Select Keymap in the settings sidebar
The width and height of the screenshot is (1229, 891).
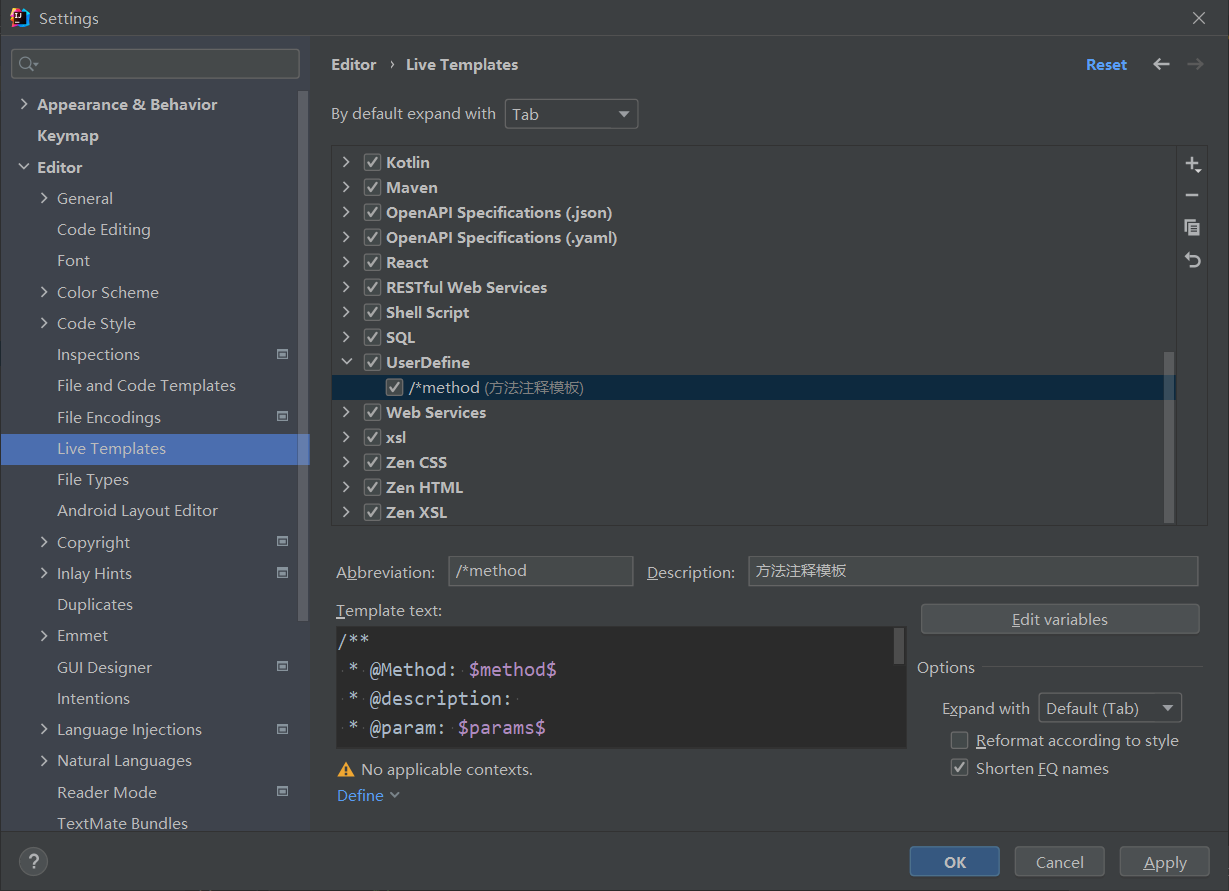point(68,136)
